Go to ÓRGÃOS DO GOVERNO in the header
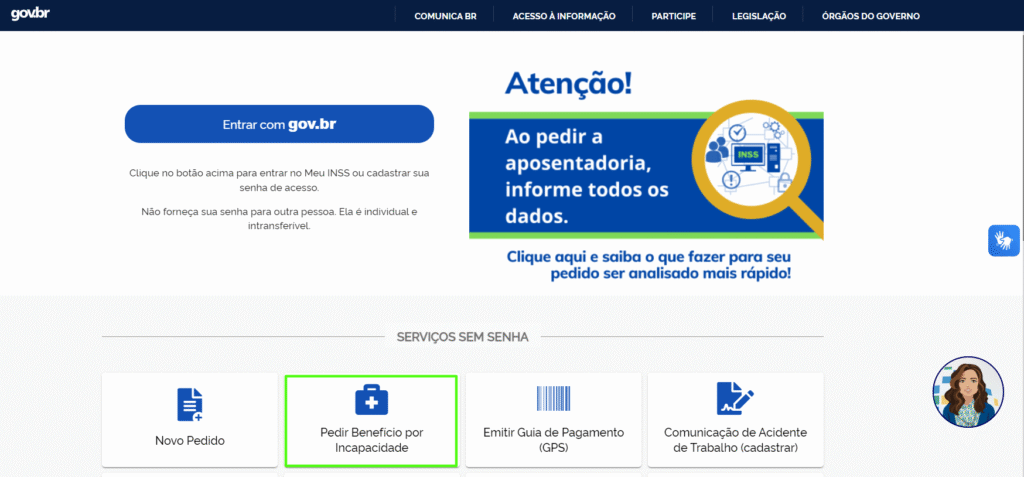This screenshot has height=477, width=1024. click(870, 16)
